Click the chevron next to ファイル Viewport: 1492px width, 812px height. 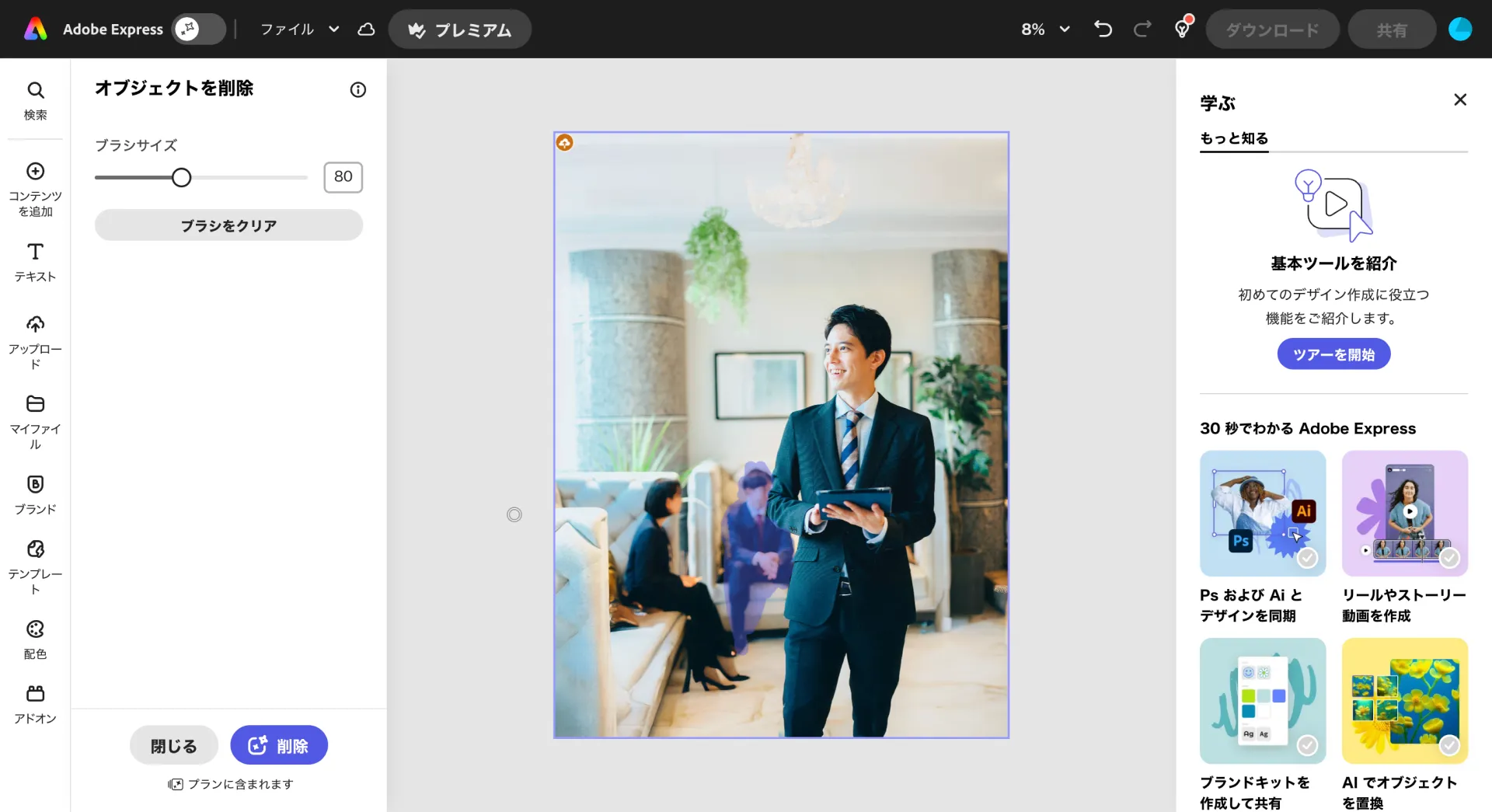334,30
